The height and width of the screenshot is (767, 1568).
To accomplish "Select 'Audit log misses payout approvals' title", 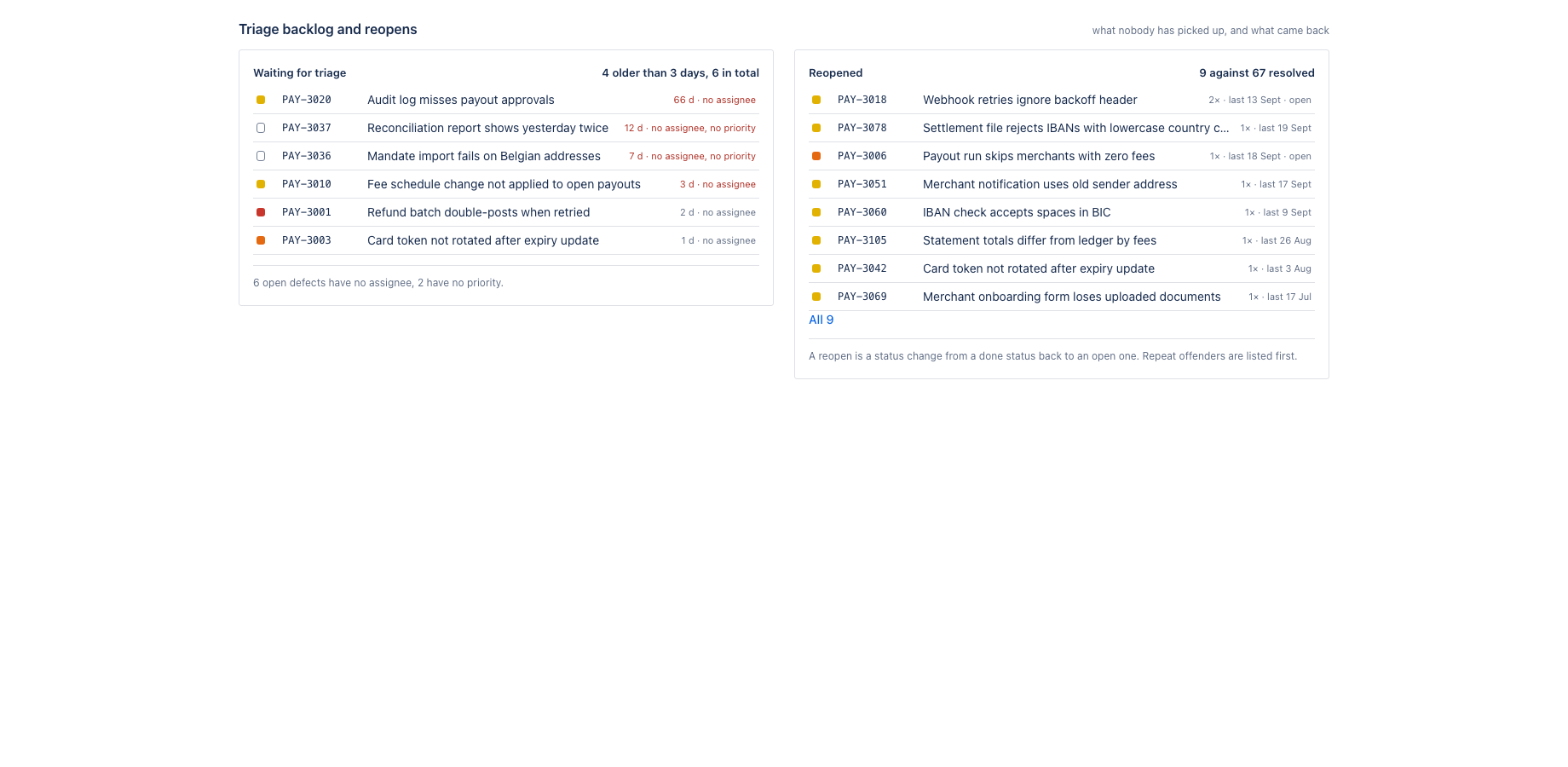I will [461, 100].
